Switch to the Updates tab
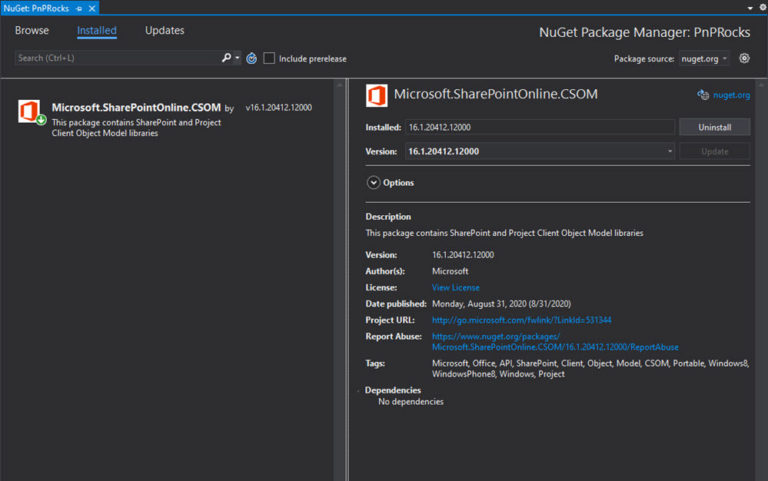Image resolution: width=768 pixels, height=481 pixels. [165, 30]
